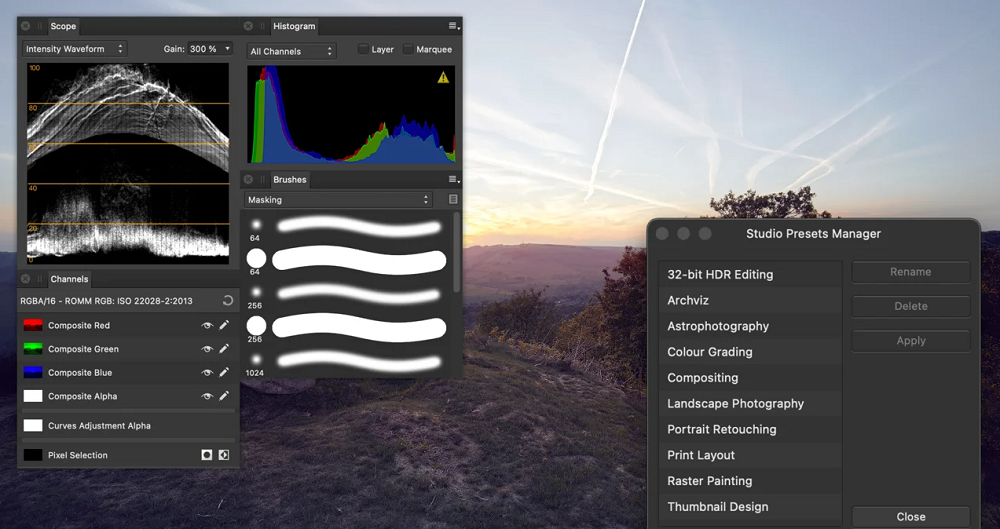Close the Brushes panel

pyautogui.click(x=248, y=179)
